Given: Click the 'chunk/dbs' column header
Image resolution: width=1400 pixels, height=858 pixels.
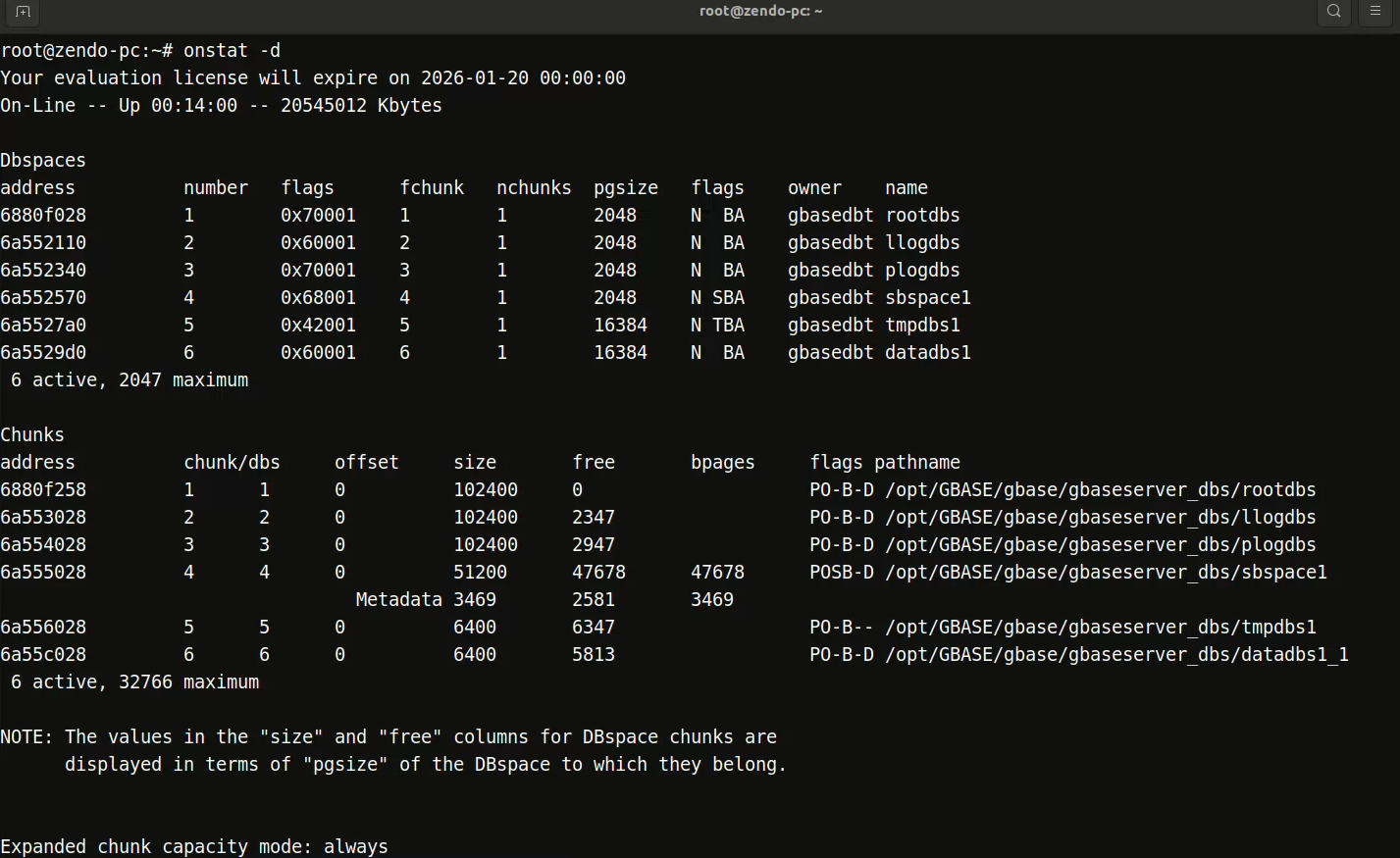Looking at the screenshot, I should click(232, 463).
